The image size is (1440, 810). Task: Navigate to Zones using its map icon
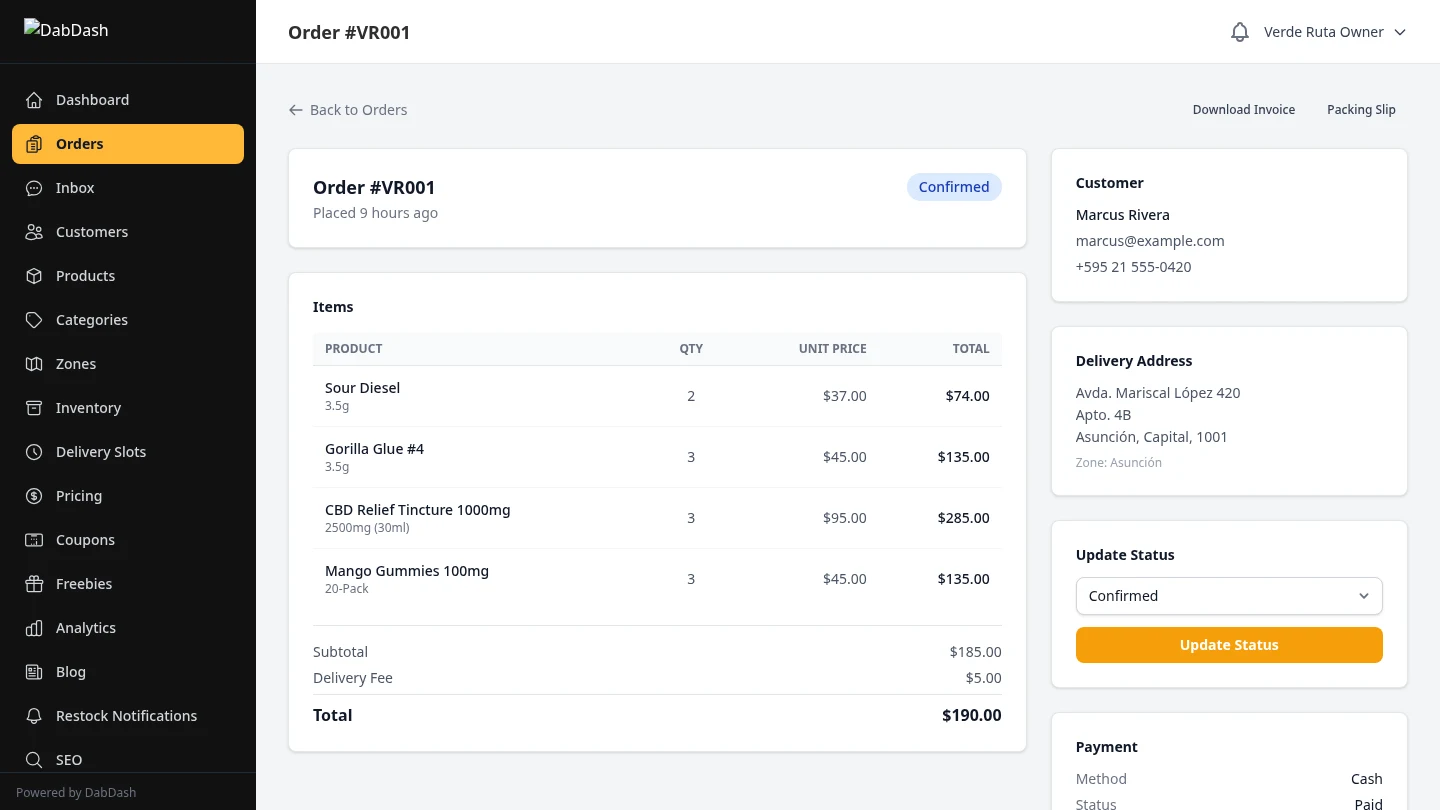tap(35, 364)
